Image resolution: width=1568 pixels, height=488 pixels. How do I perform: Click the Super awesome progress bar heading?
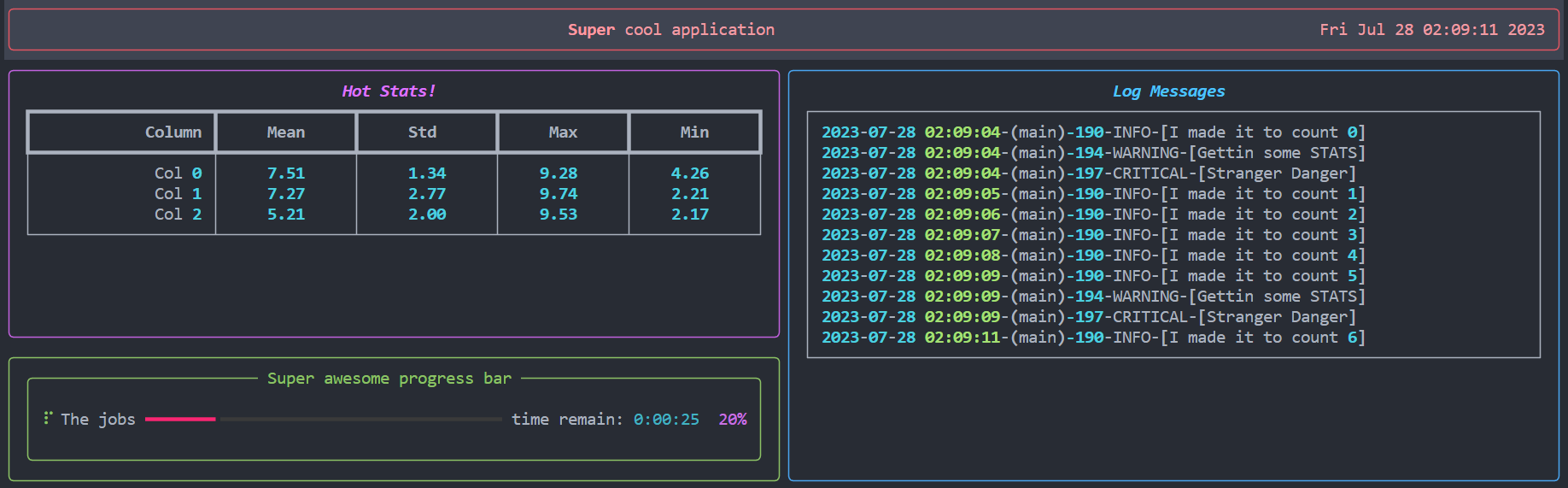coord(389,379)
